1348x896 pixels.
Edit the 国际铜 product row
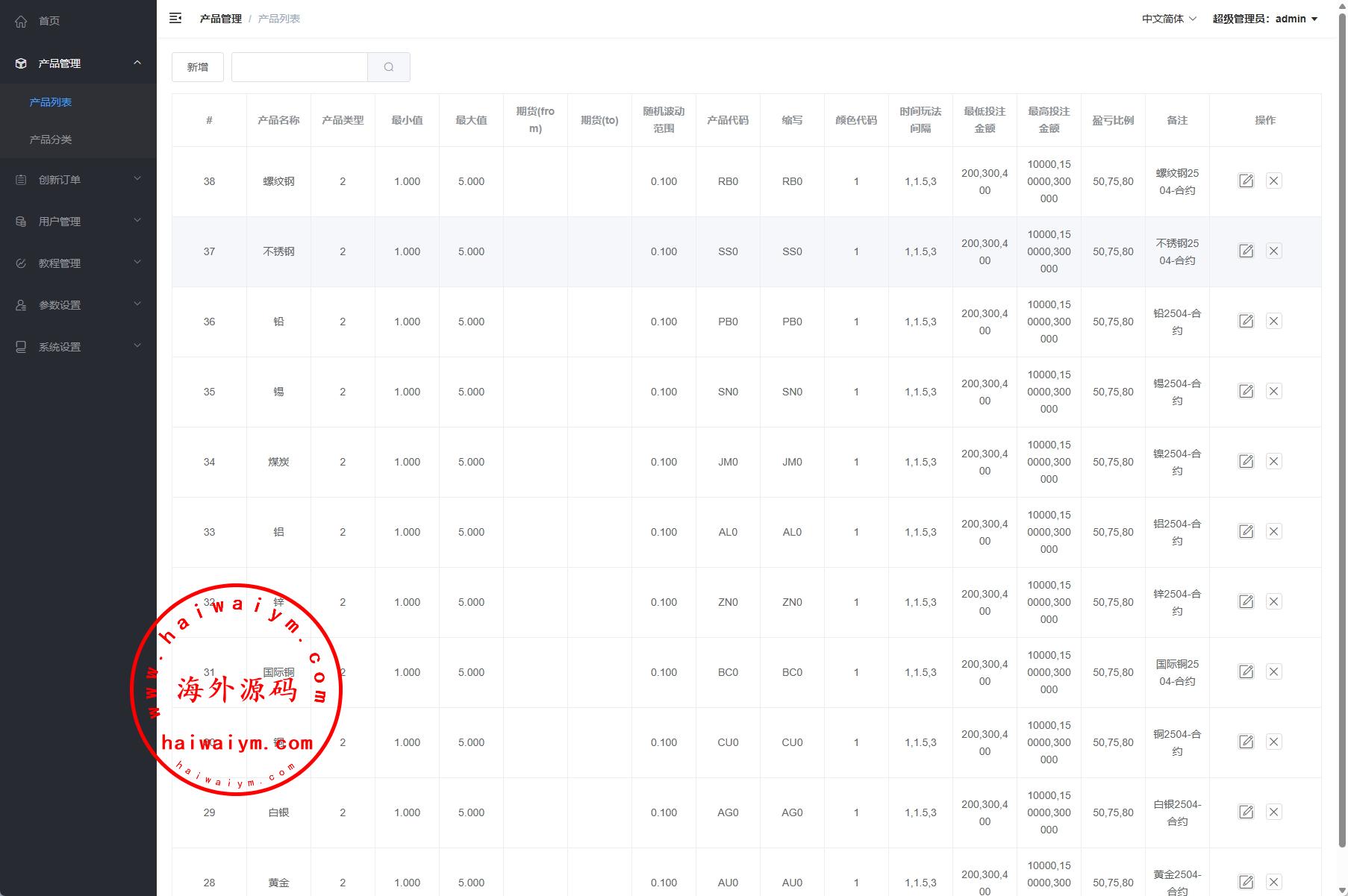coord(1246,672)
